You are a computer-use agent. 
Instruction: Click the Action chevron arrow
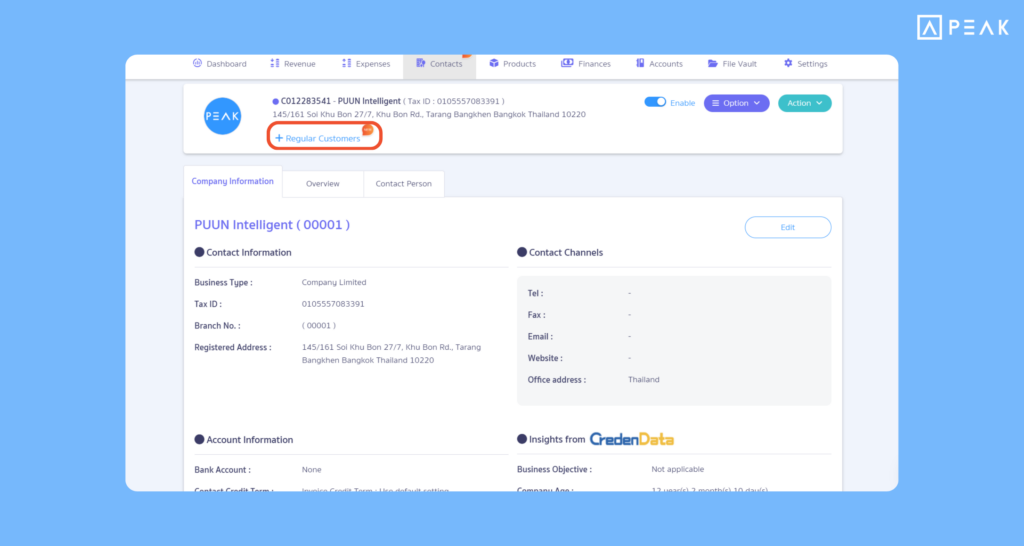tap(819, 103)
